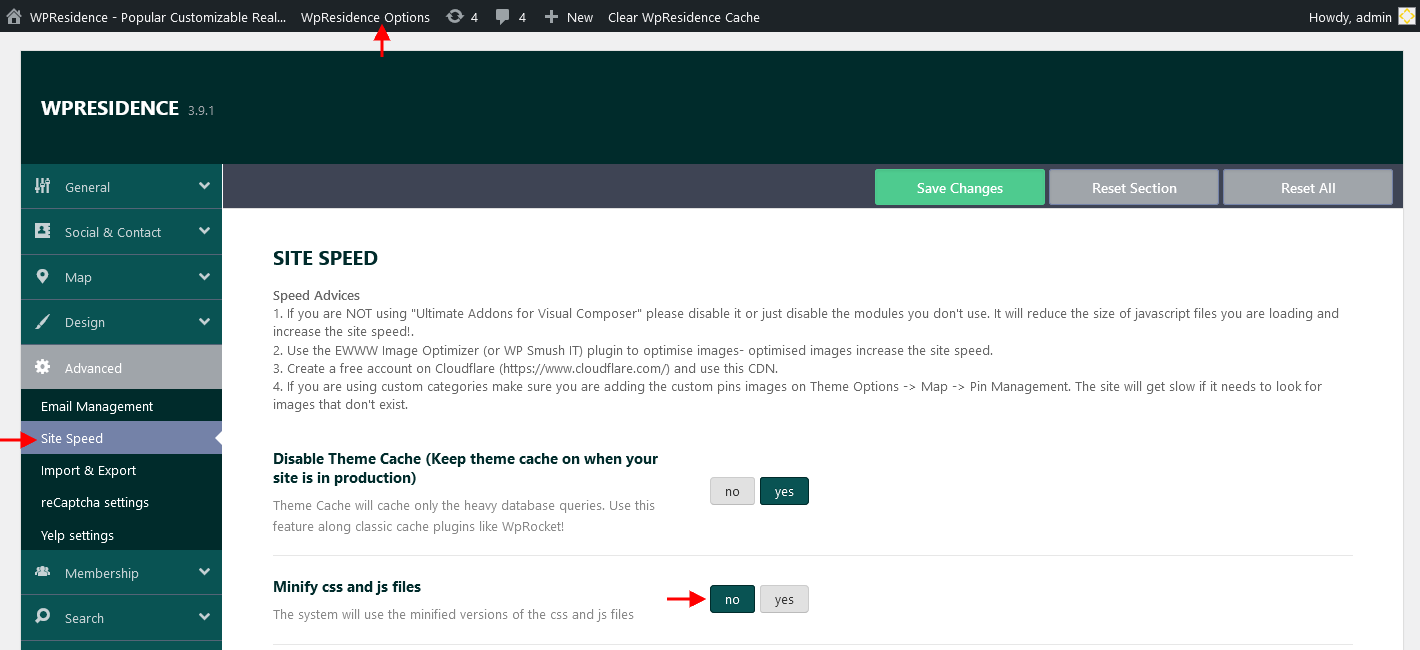
Task: Open Email Management submenu item
Action: click(121, 406)
